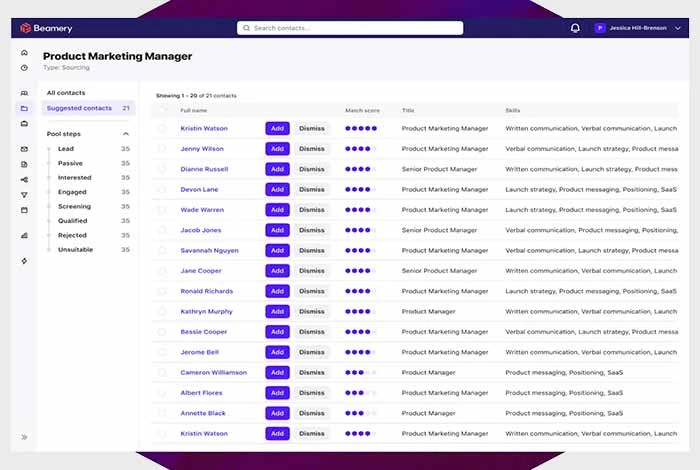Open the mail envelope icon in sidebar
Image resolution: width=700 pixels, height=470 pixels.
click(x=24, y=149)
